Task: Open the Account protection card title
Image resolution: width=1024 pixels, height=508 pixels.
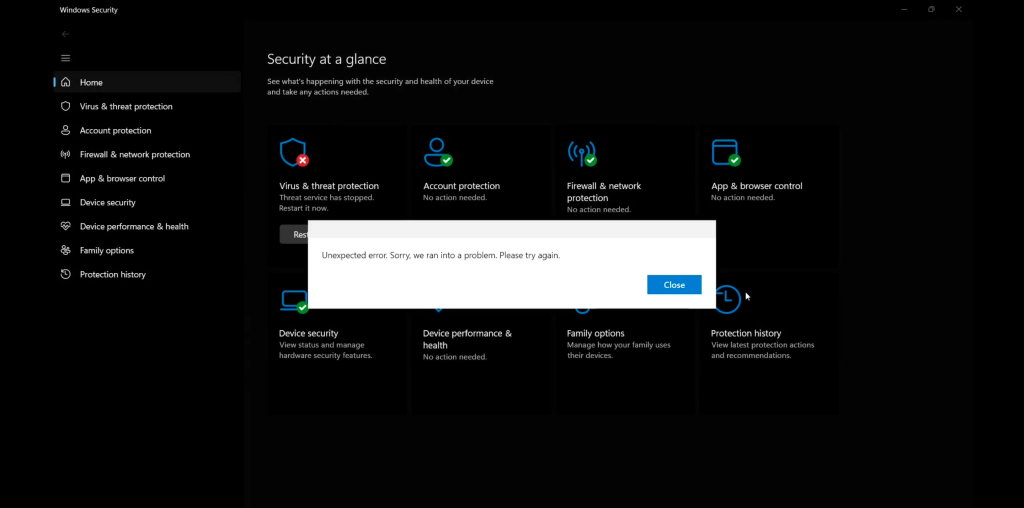Action: (x=461, y=186)
